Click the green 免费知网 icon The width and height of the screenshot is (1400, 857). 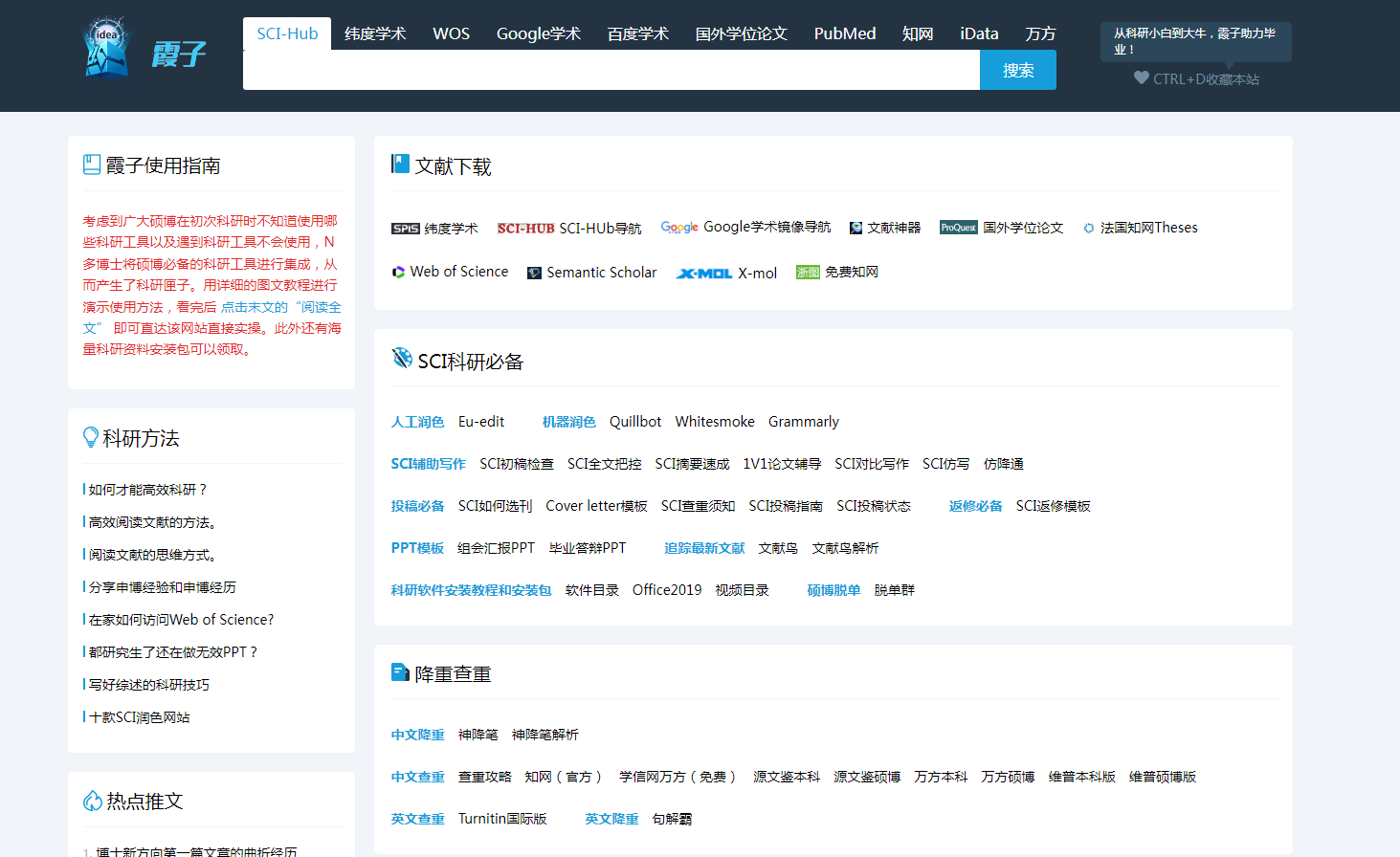click(808, 273)
